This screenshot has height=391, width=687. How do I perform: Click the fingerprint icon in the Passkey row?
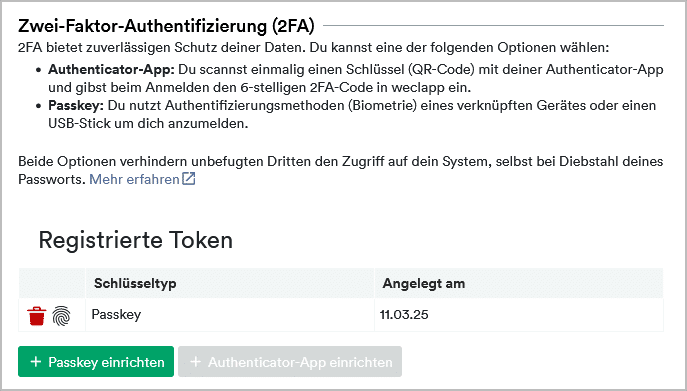(61, 316)
